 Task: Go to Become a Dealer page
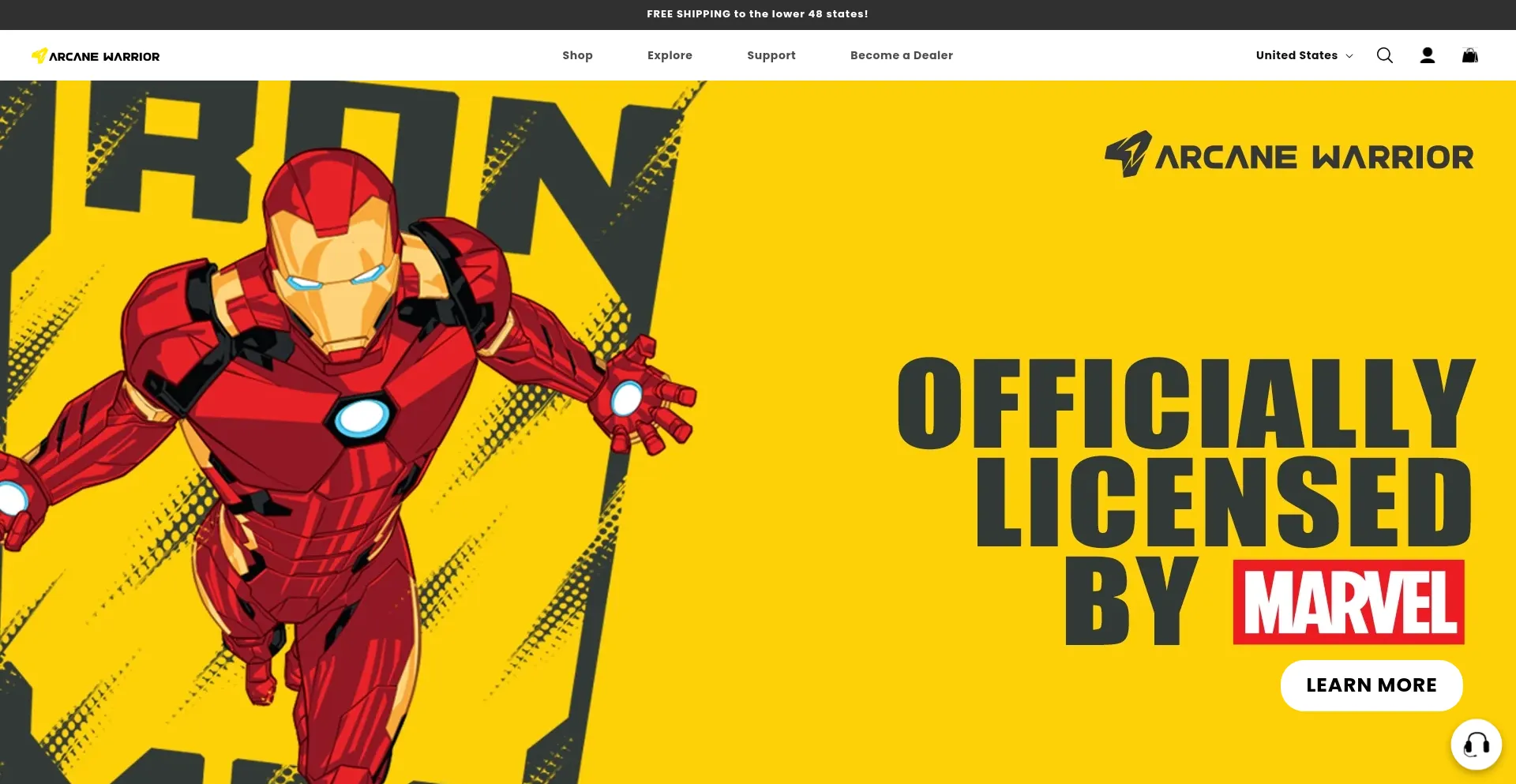902,55
